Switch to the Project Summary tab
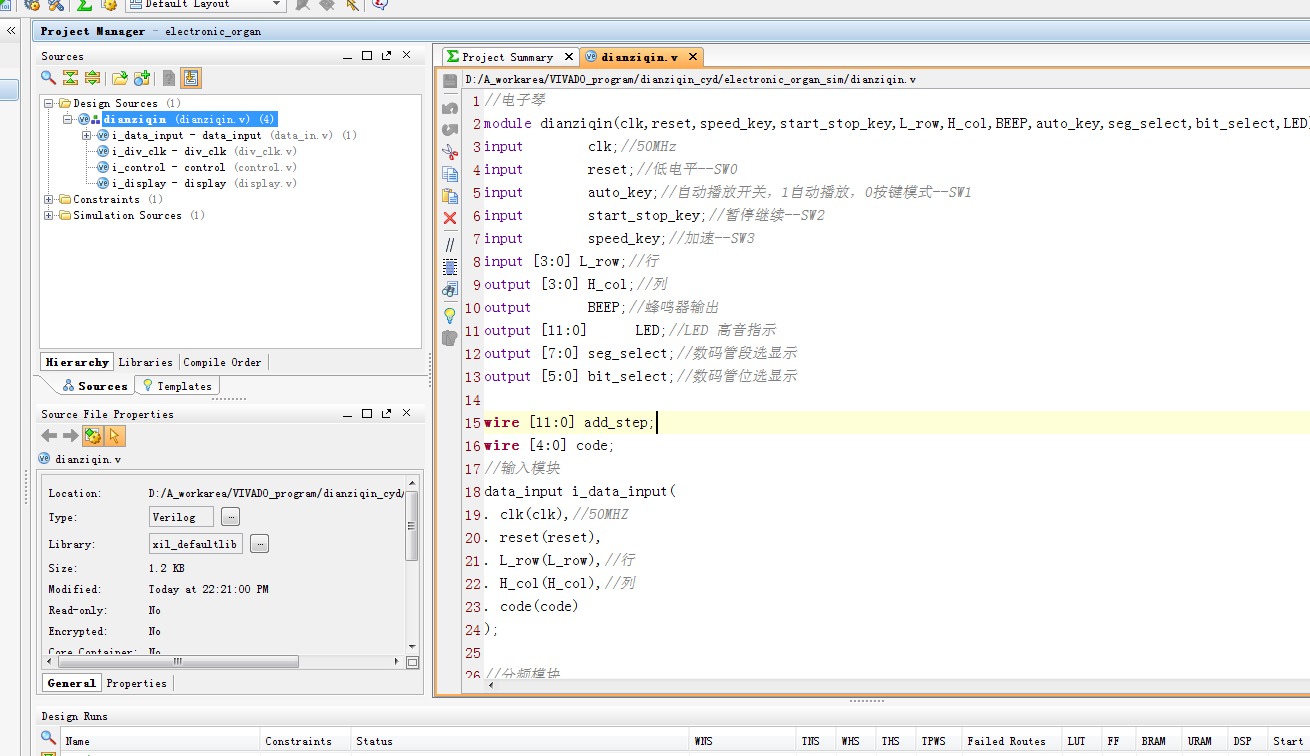Viewport: 1310px width, 756px height. tap(507, 57)
